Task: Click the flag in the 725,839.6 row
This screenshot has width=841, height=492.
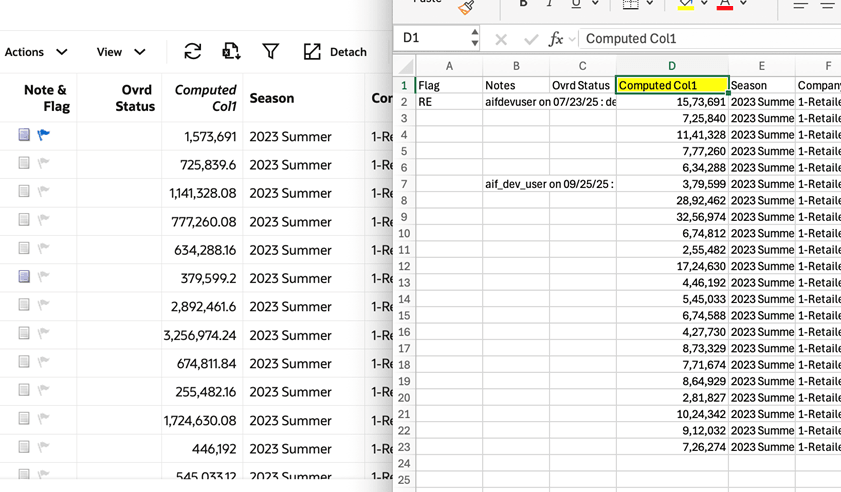Action: (44, 163)
